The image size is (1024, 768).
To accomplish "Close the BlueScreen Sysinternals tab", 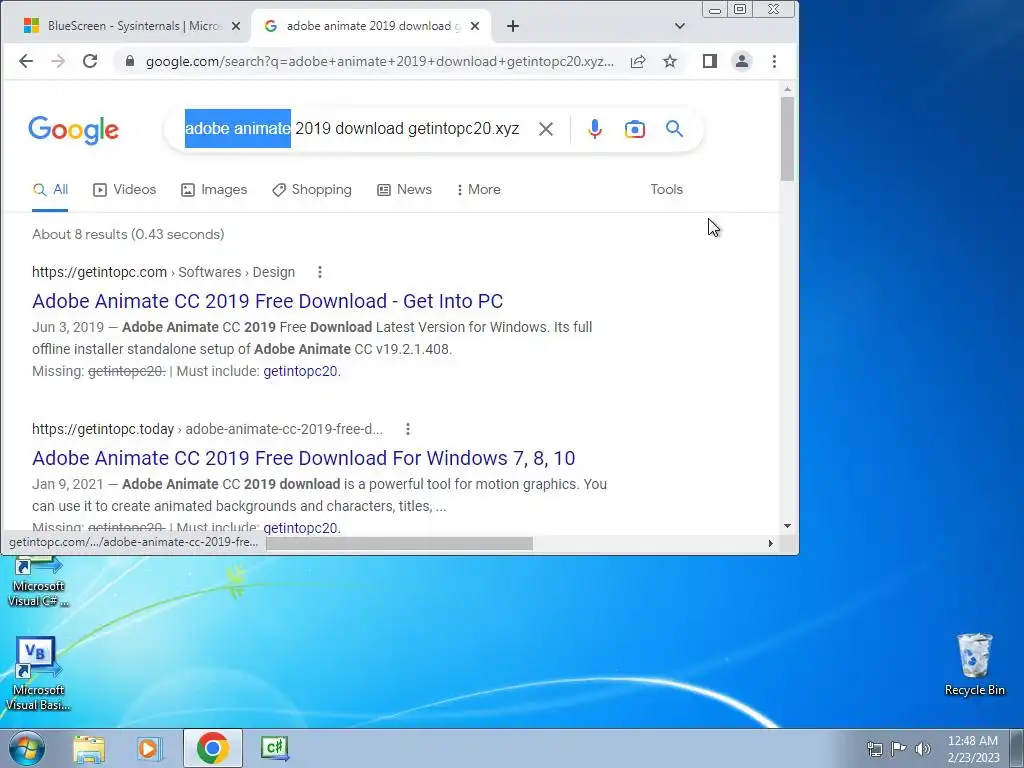I will click(236, 26).
